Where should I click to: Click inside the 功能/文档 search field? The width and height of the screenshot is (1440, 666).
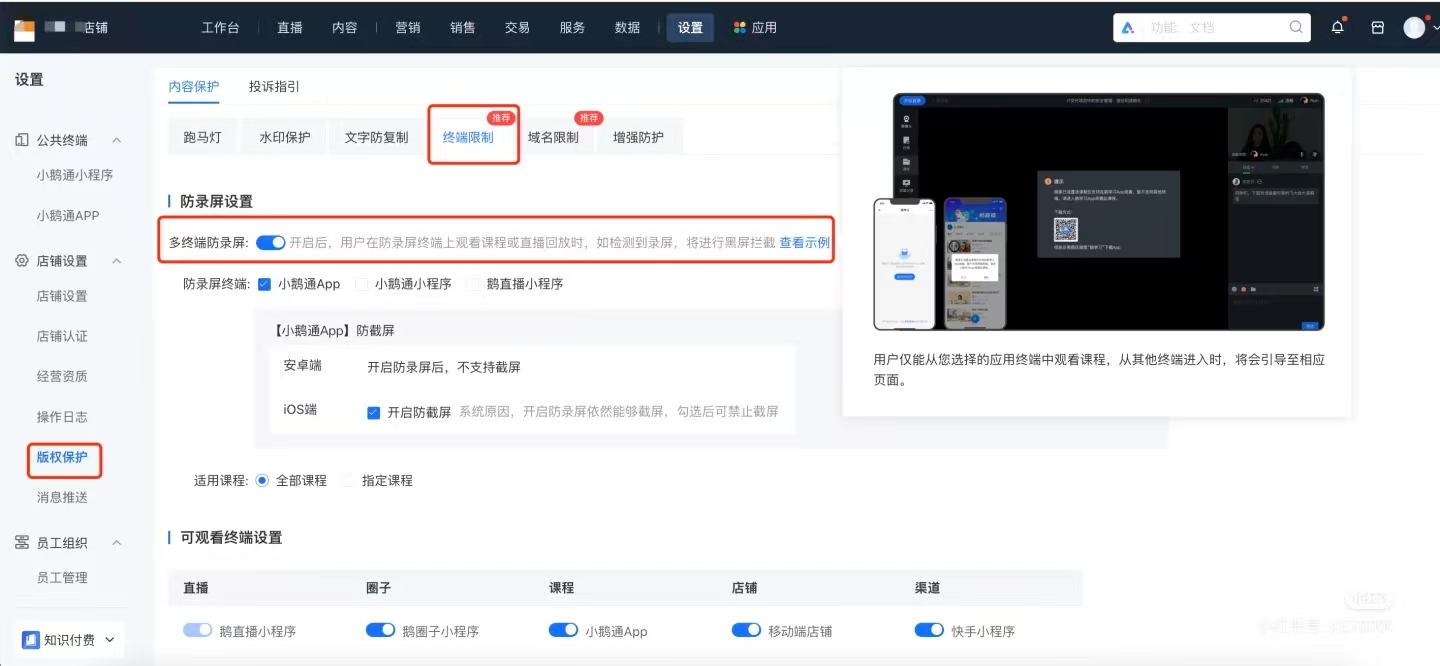click(x=1200, y=27)
